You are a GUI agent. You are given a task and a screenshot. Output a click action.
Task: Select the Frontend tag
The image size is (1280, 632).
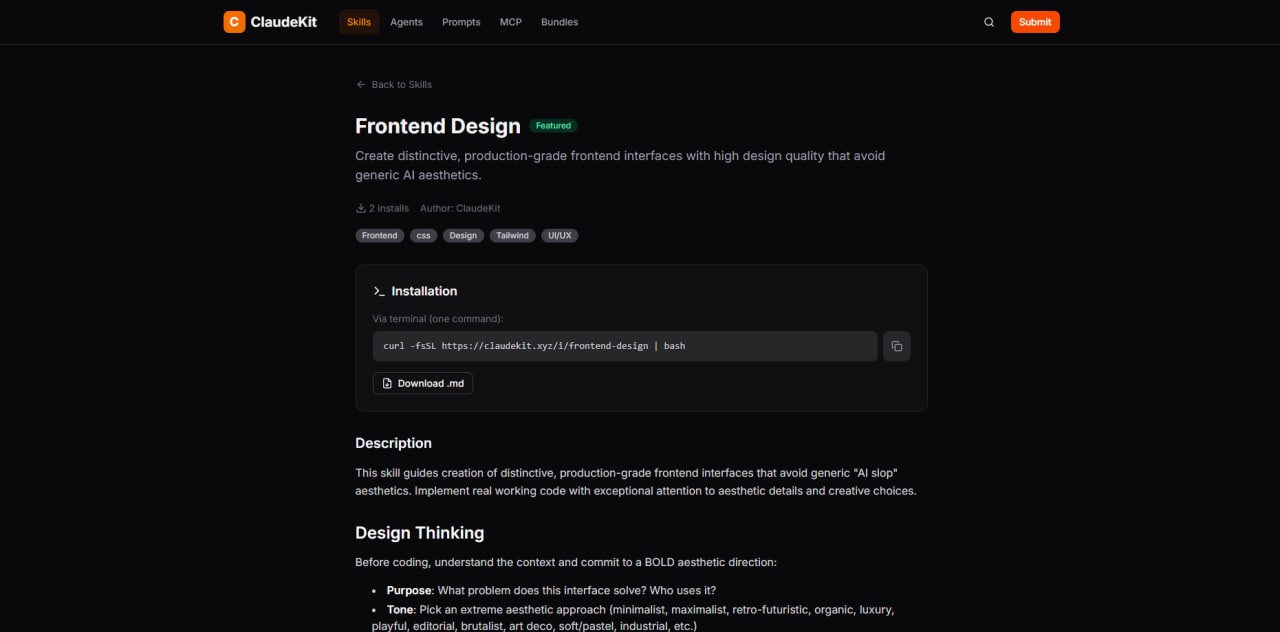pos(379,235)
